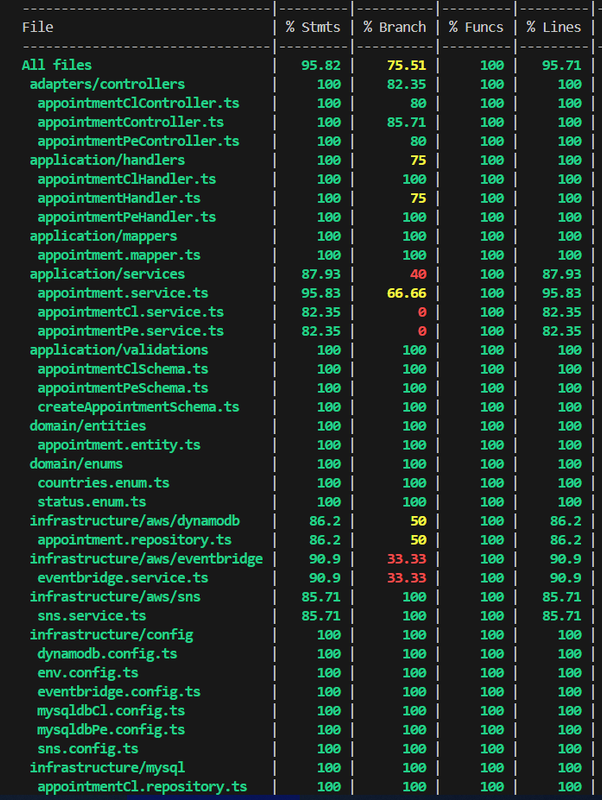Viewport: 602px width, 800px height.
Task: Click the application/validations folder row
Action: (119, 350)
